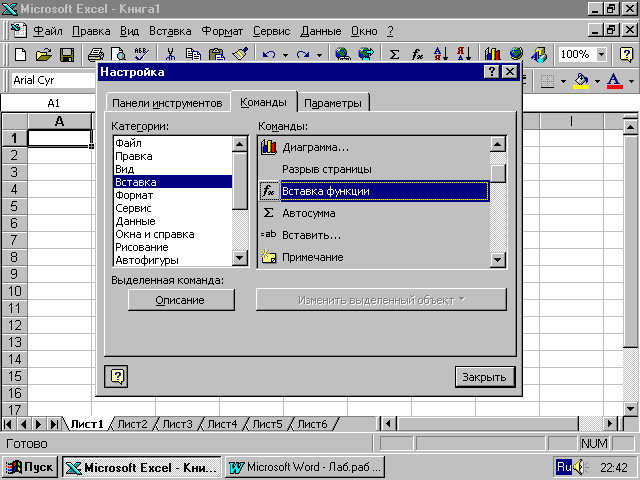The image size is (640, 480).
Task: Click the Fill Color bucket swatch
Action: point(581,81)
